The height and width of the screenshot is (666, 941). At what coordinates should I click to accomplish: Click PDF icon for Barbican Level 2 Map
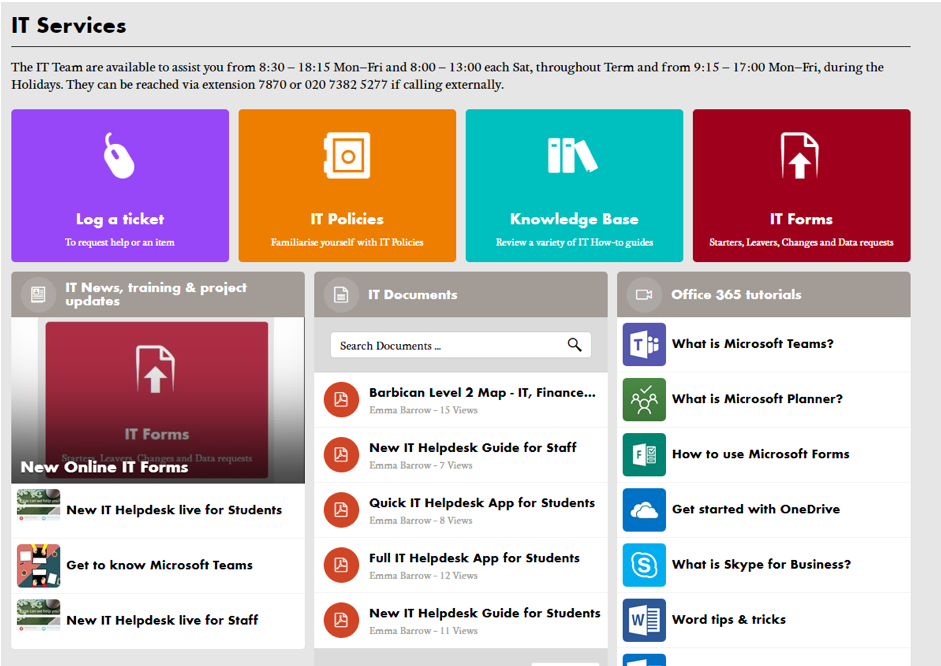[341, 400]
